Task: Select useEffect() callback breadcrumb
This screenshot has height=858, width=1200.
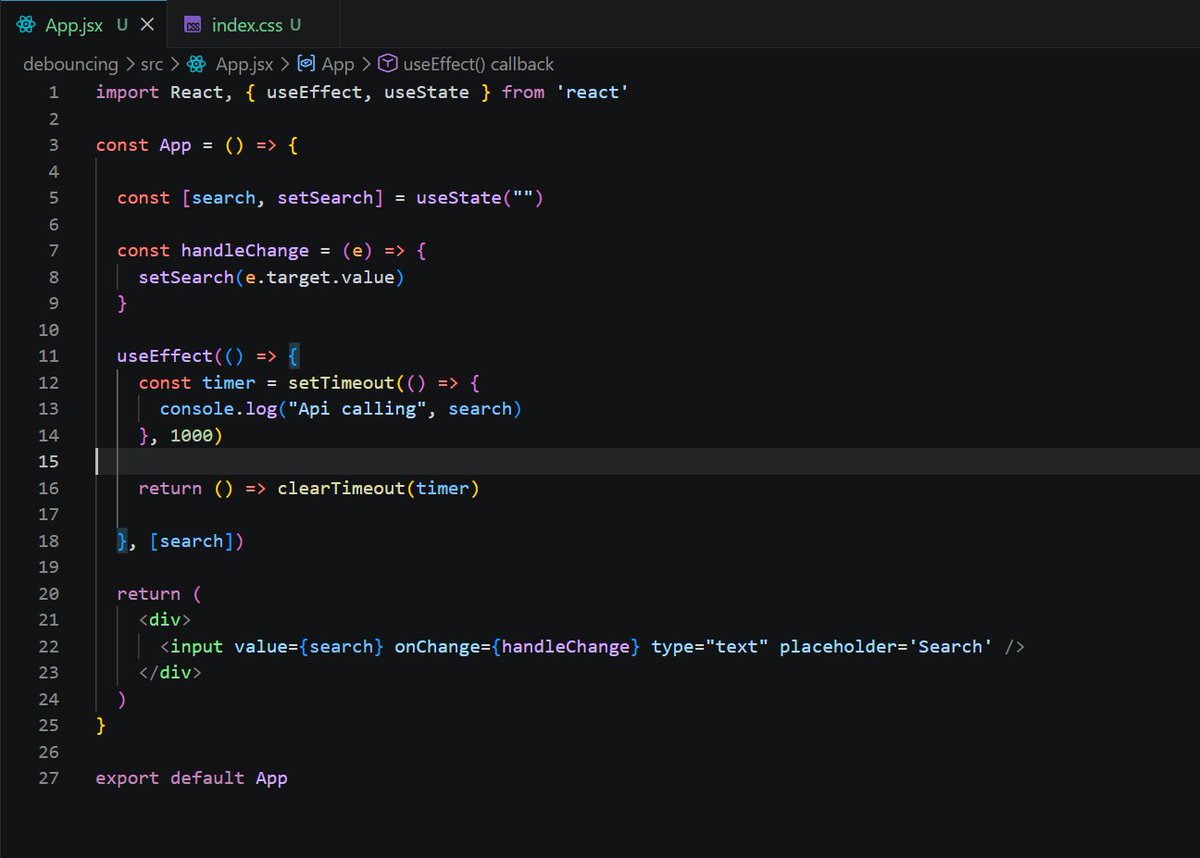Action: 478,64
